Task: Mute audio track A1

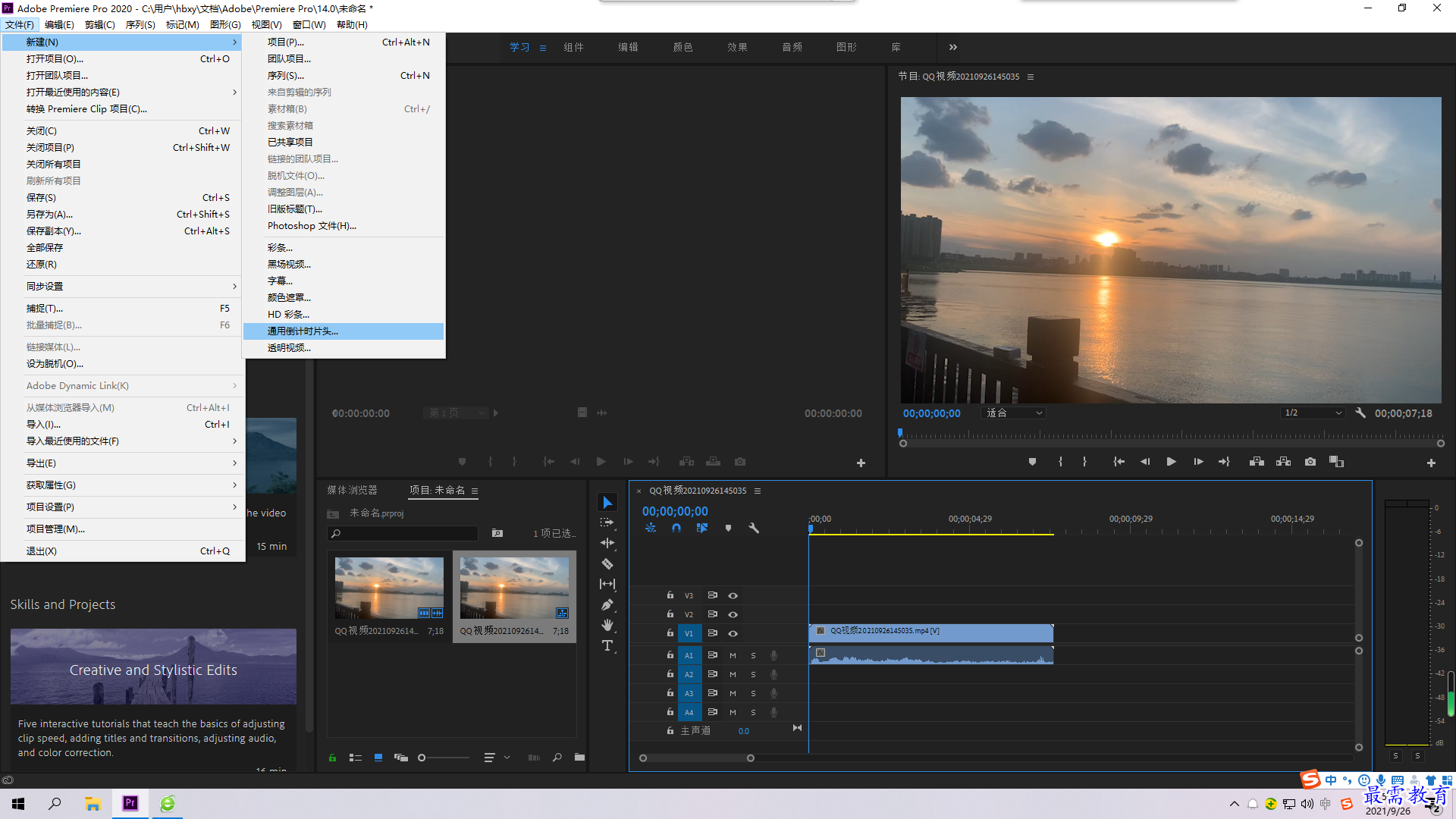Action: pyautogui.click(x=733, y=655)
